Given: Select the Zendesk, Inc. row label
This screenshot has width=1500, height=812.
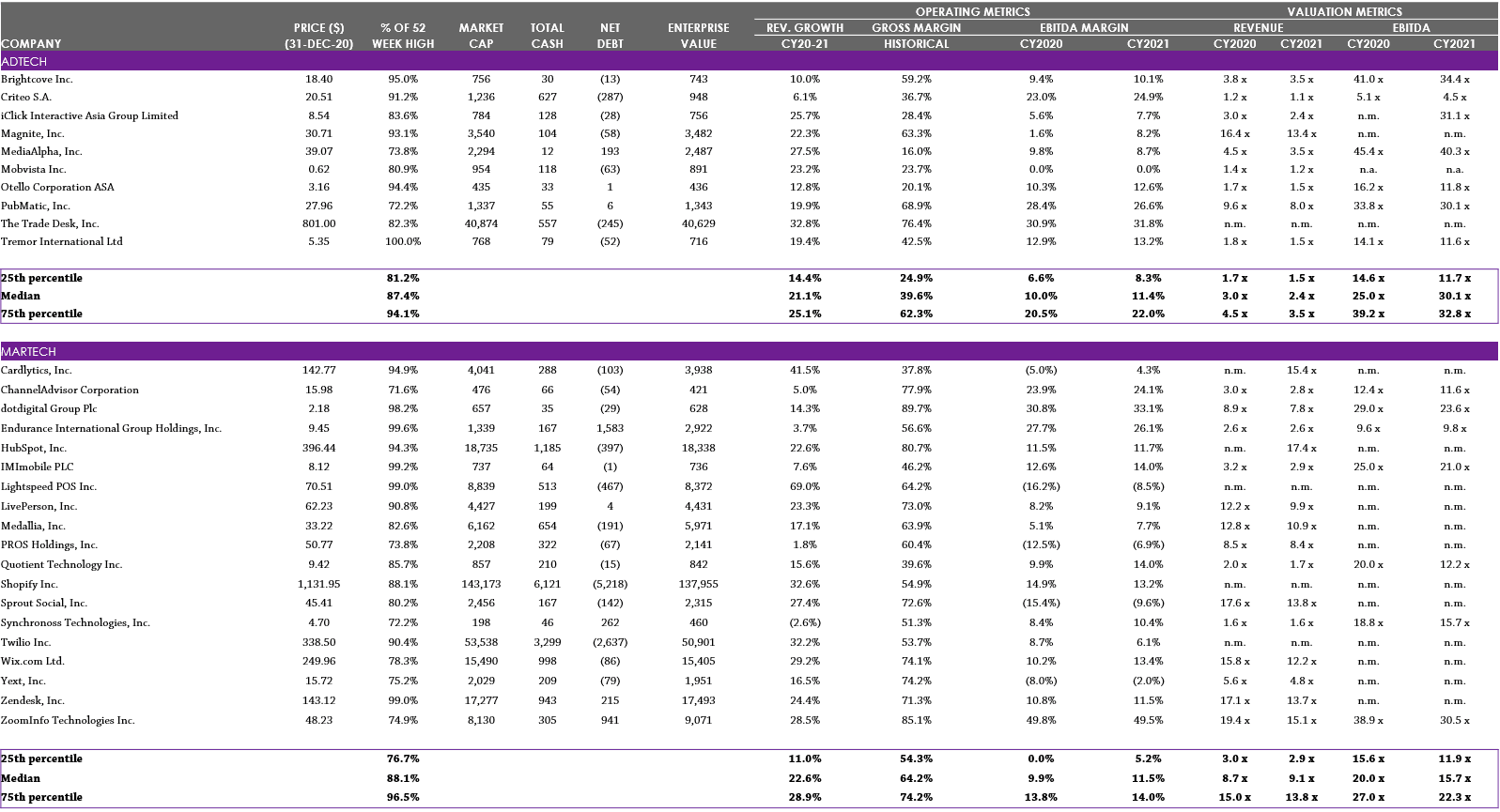Looking at the screenshot, I should tap(33, 700).
